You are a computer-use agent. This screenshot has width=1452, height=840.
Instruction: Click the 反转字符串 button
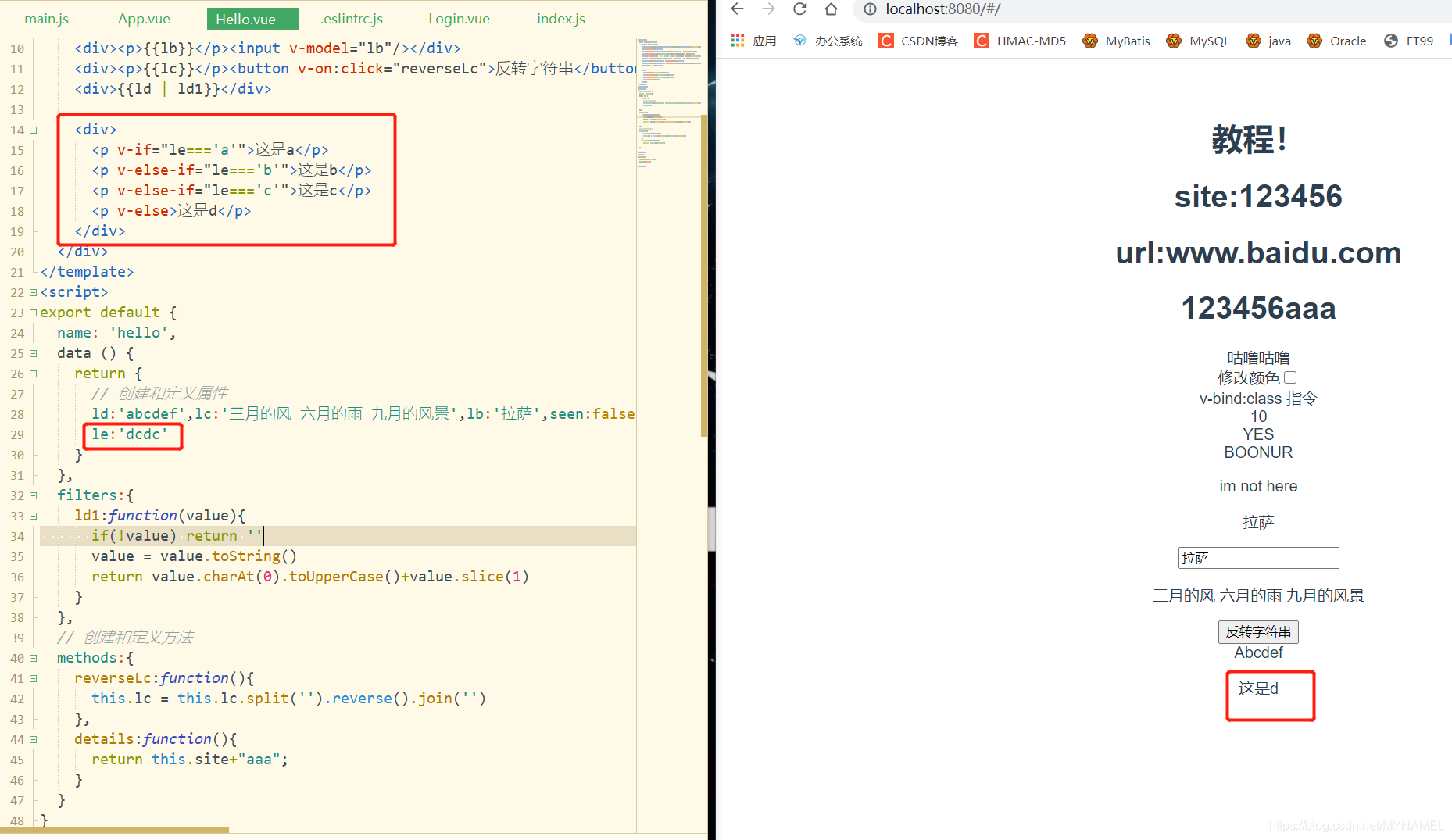[x=1258, y=631]
